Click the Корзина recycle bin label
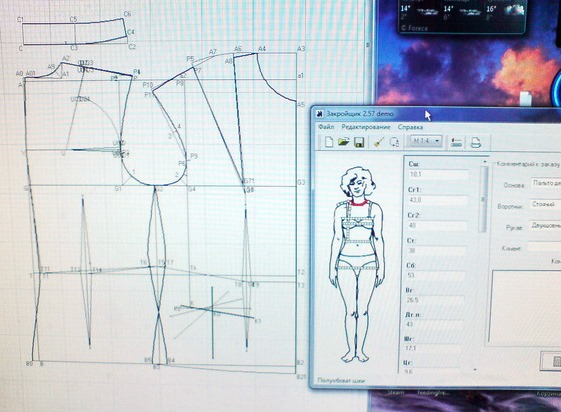The height and width of the screenshot is (412, 561). 548,393
